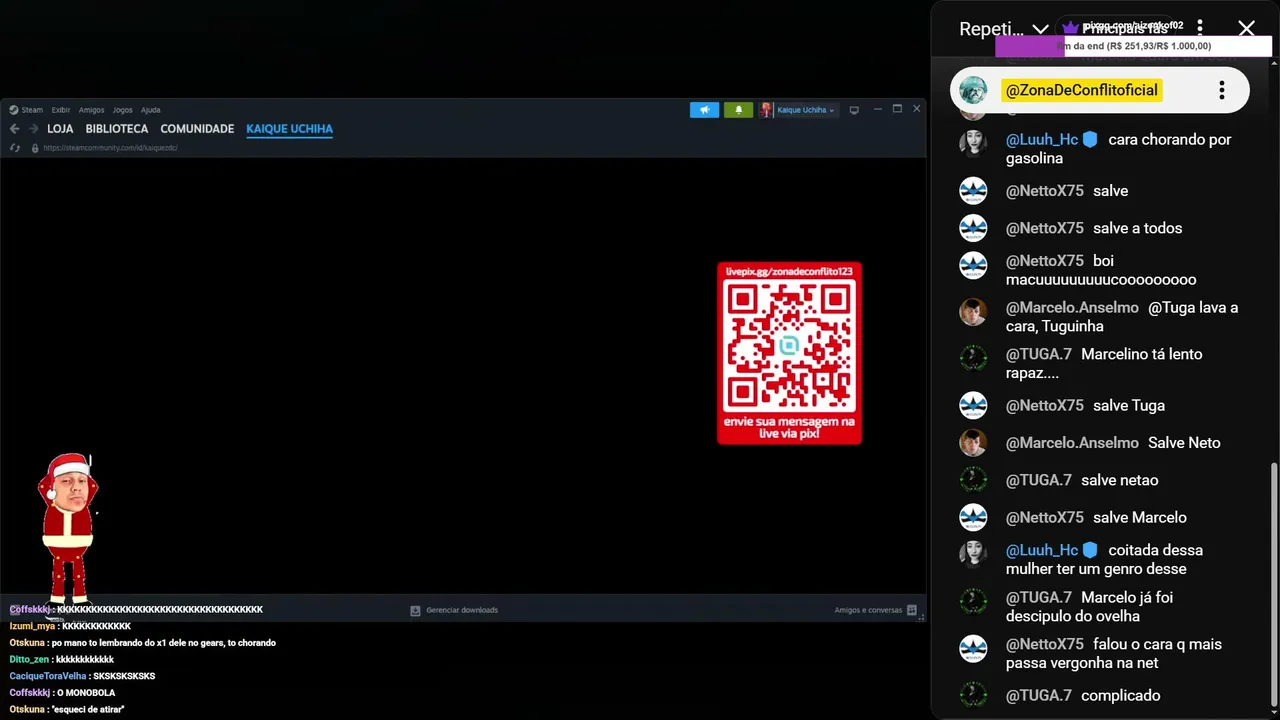Click @Luuh_Hc avatar on 'cara chorando' message
The height and width of the screenshot is (720, 1280).
(973, 142)
